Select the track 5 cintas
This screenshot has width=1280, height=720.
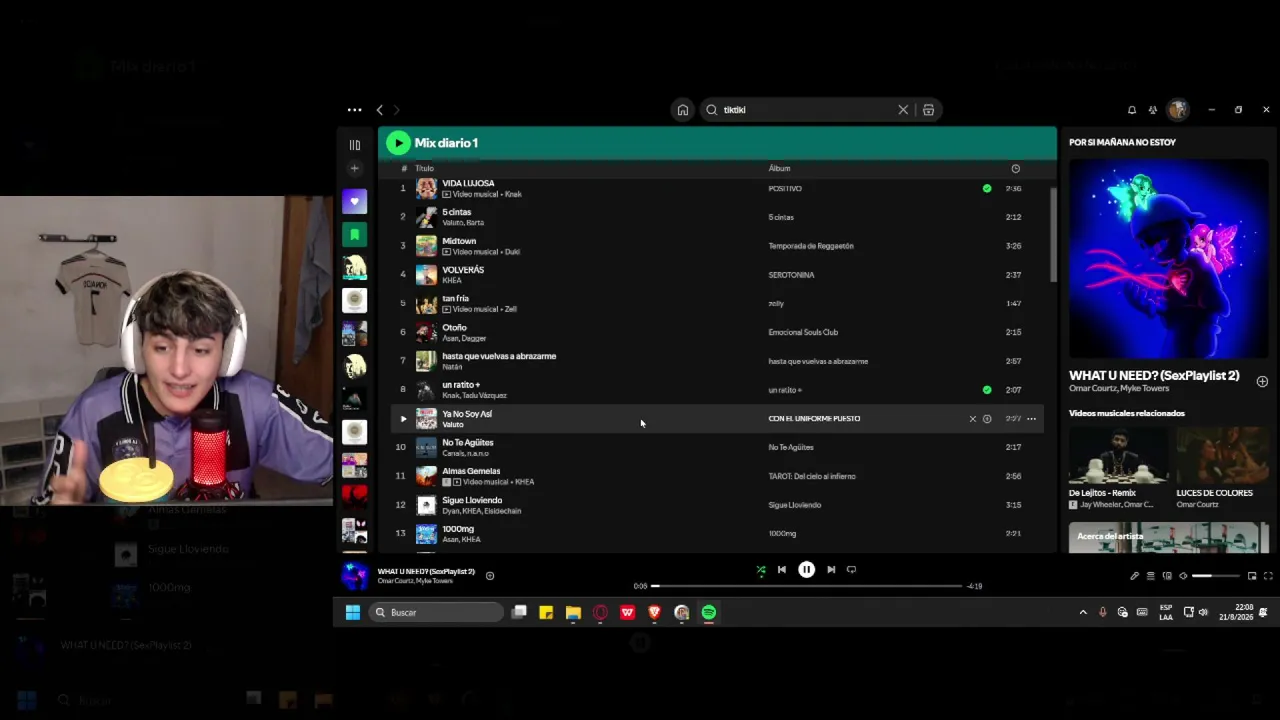tap(456, 212)
